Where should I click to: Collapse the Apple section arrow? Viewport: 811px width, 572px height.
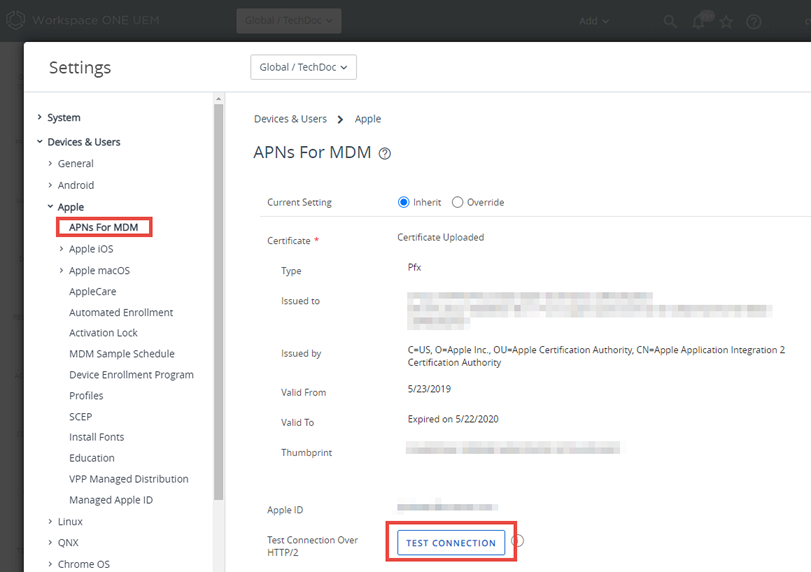pyautogui.click(x=50, y=206)
